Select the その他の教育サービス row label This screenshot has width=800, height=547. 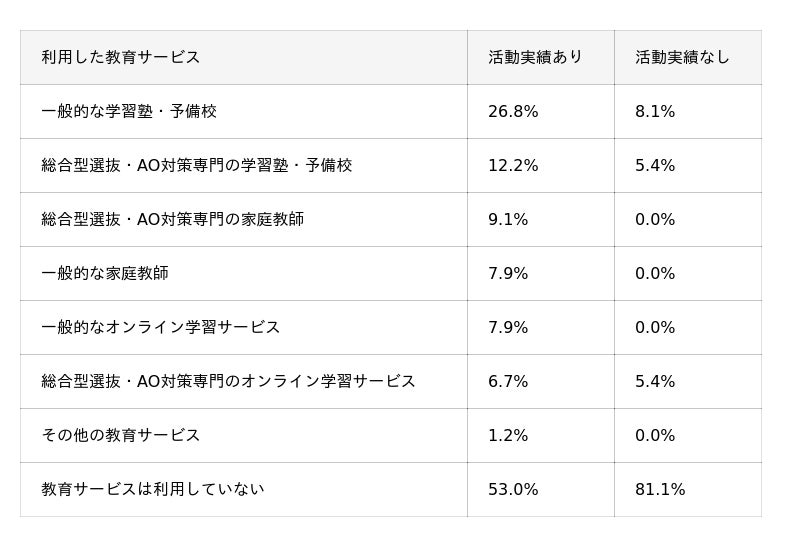(x=121, y=436)
